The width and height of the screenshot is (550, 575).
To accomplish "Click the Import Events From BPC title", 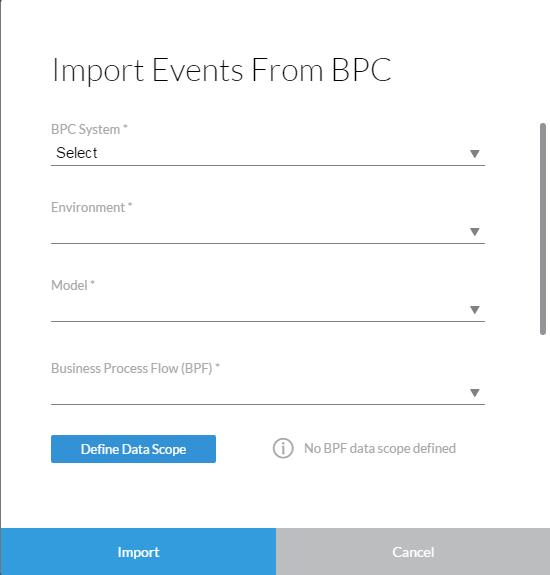I will pos(221,70).
